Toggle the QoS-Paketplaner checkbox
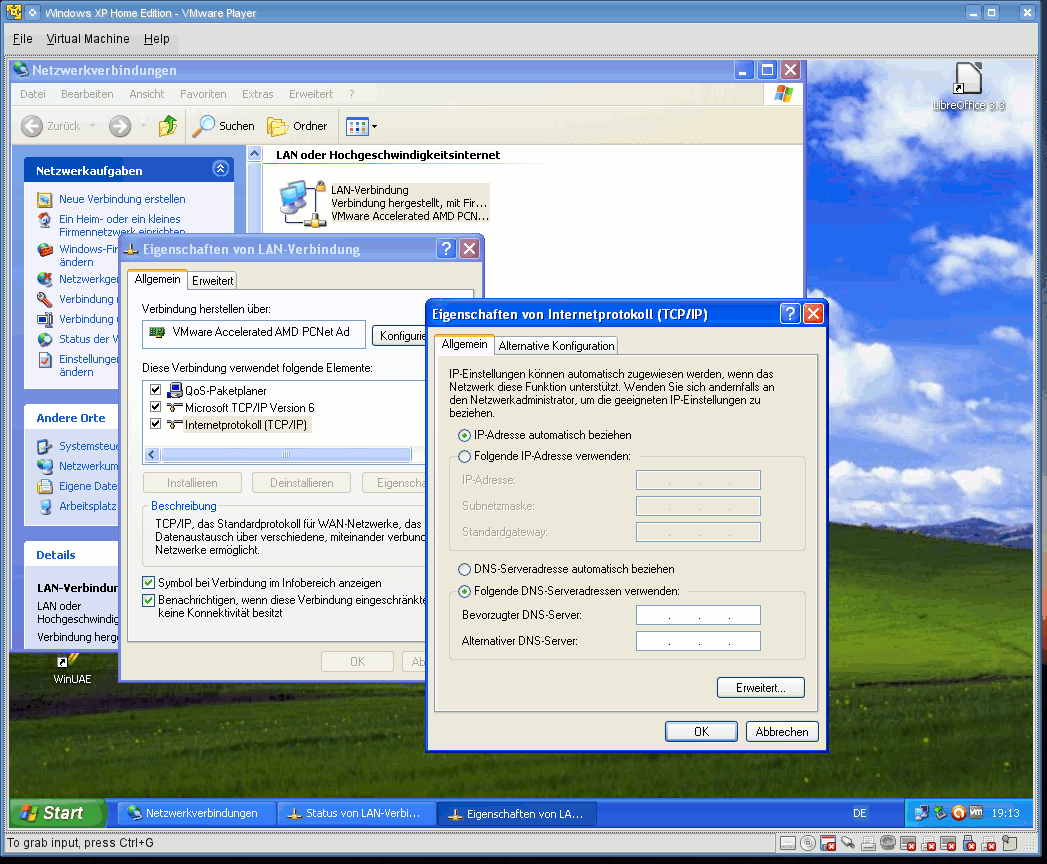The image size is (1047, 864). tap(156, 389)
